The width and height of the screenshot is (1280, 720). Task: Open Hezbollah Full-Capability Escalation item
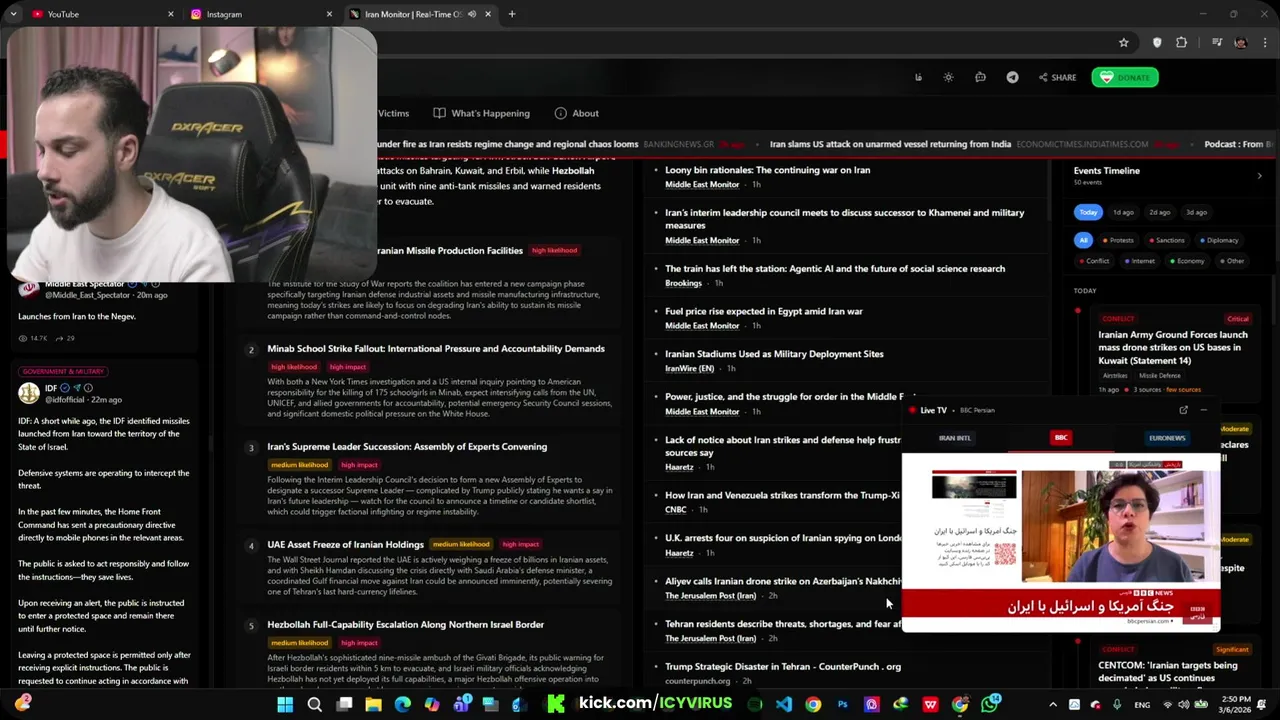pyautogui.click(x=406, y=625)
